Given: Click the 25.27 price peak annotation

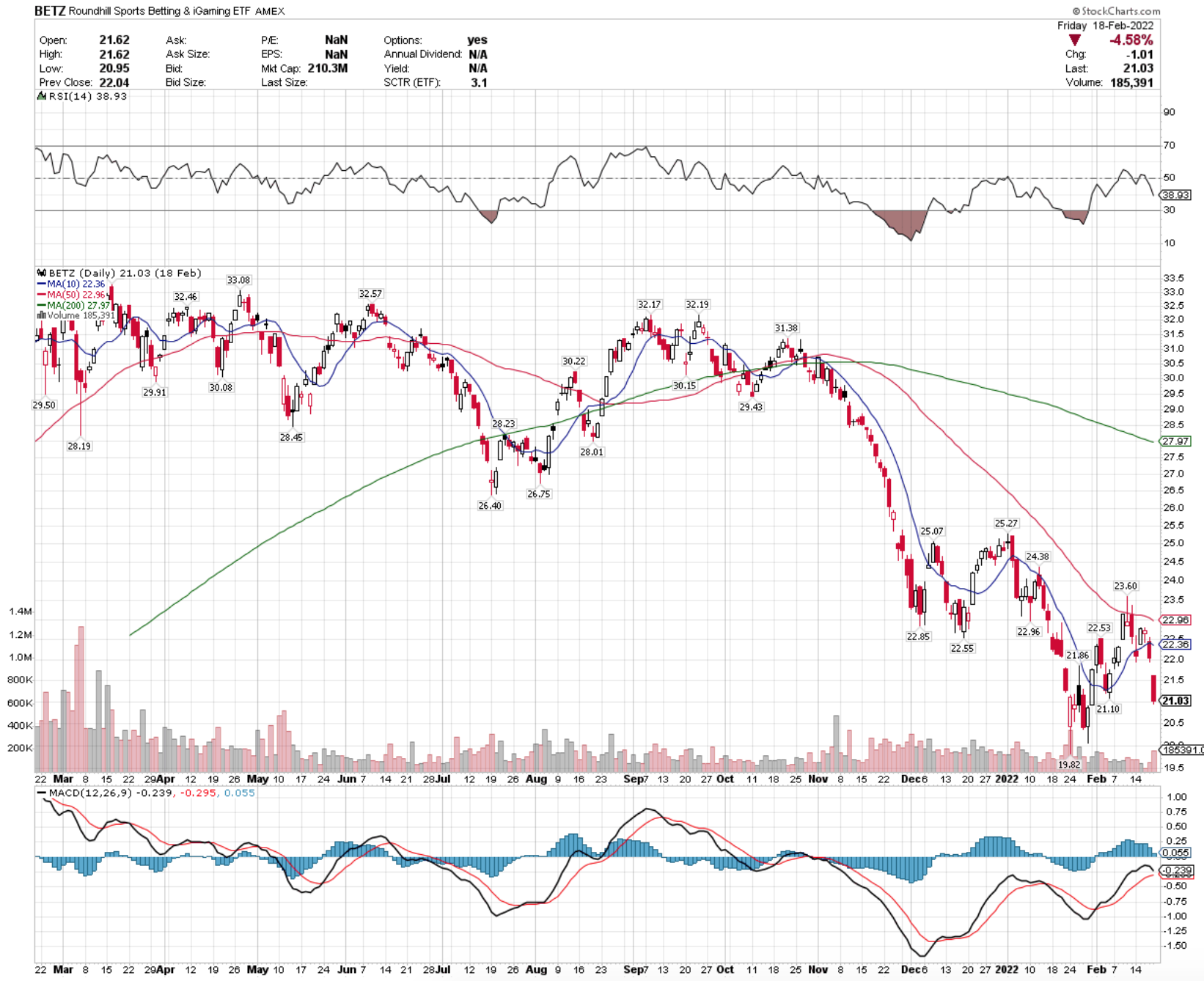Looking at the screenshot, I should pos(1006,523).
